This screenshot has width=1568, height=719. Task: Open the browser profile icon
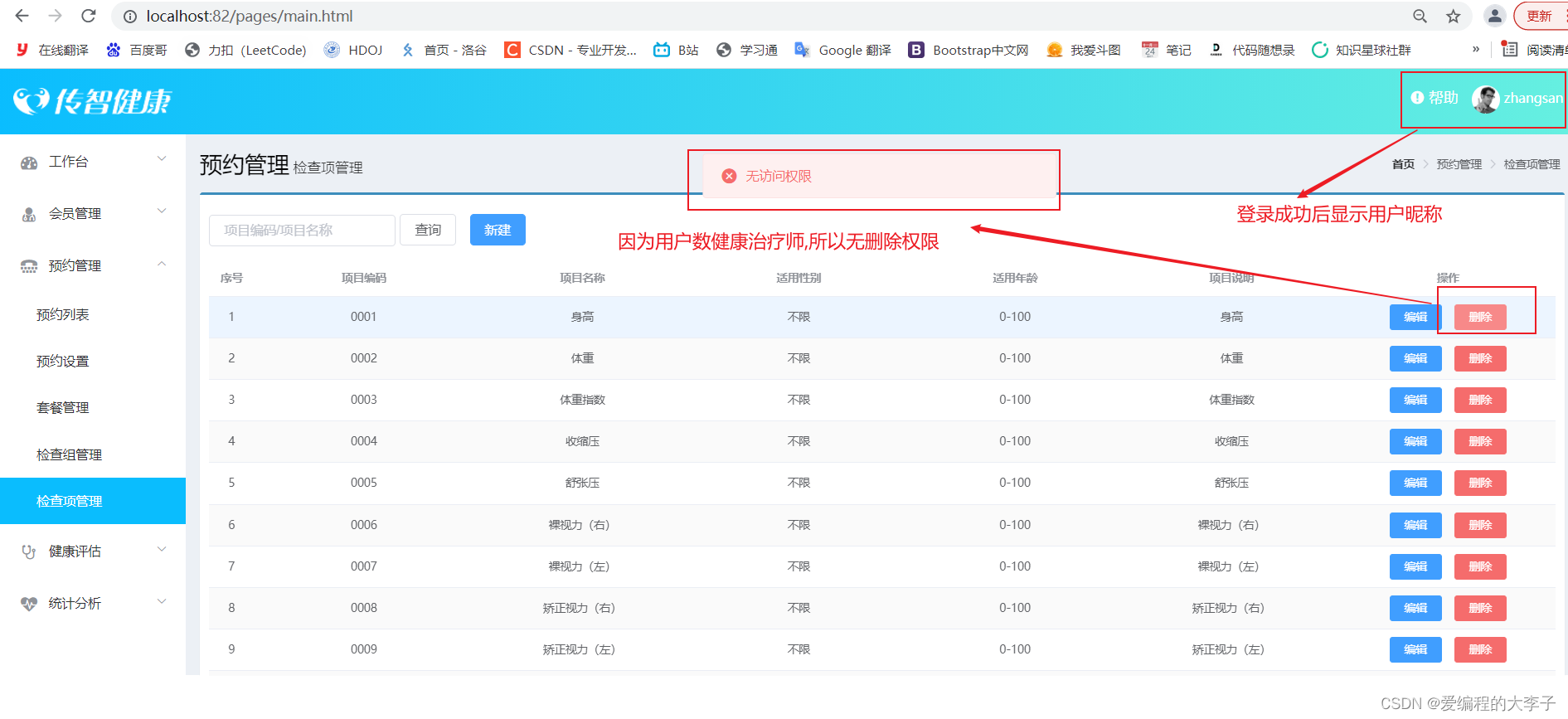[x=1494, y=16]
